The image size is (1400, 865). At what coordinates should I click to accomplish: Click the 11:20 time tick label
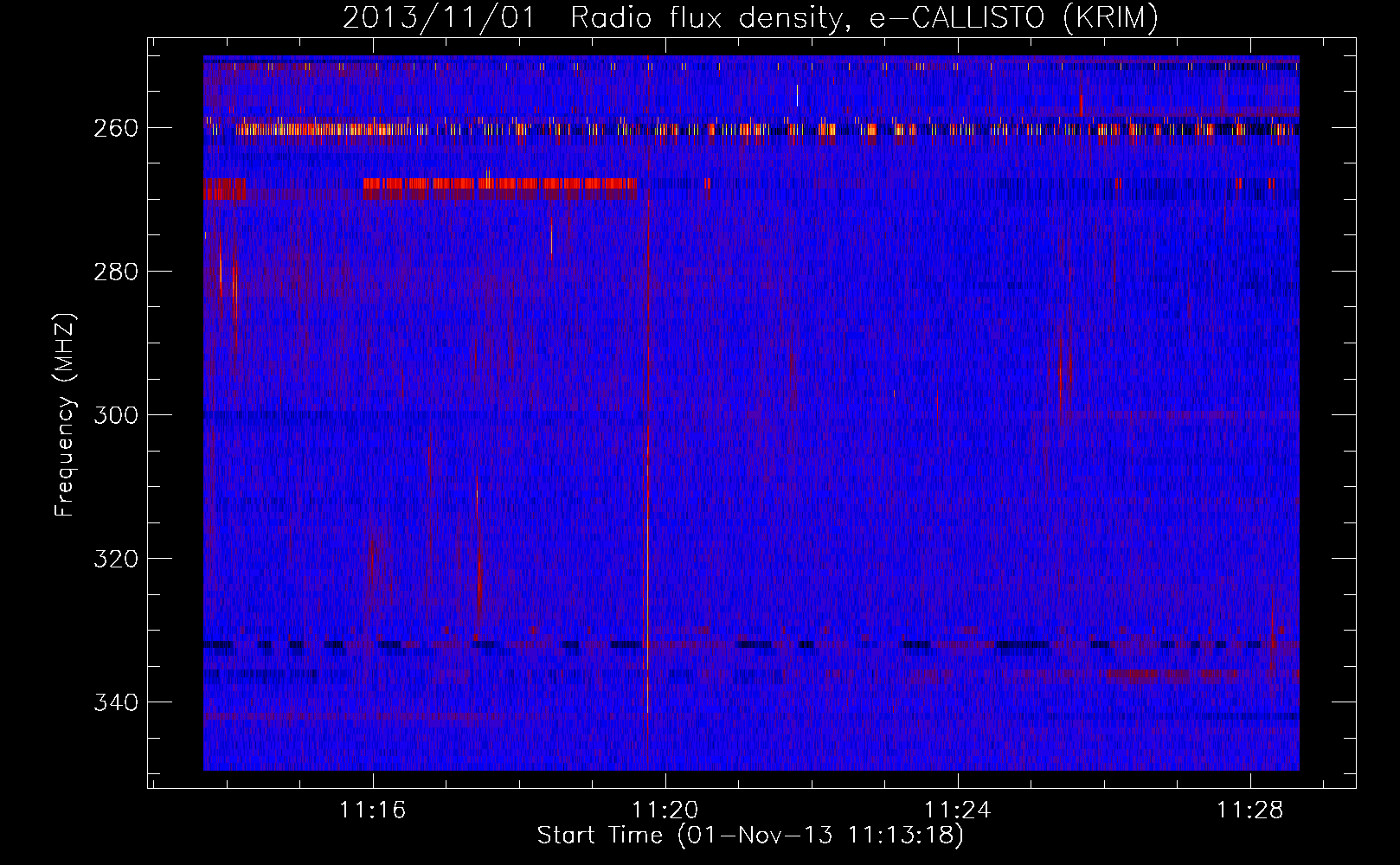pyautogui.click(x=665, y=810)
